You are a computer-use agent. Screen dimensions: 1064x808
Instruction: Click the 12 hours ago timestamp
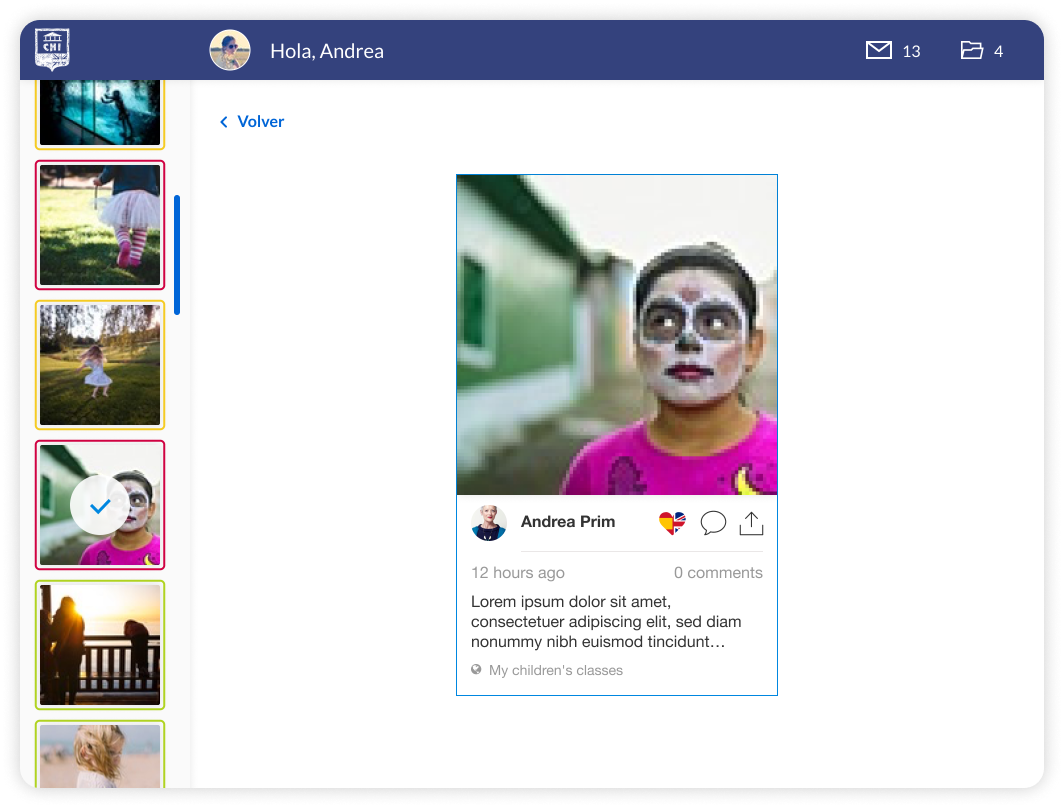[518, 573]
